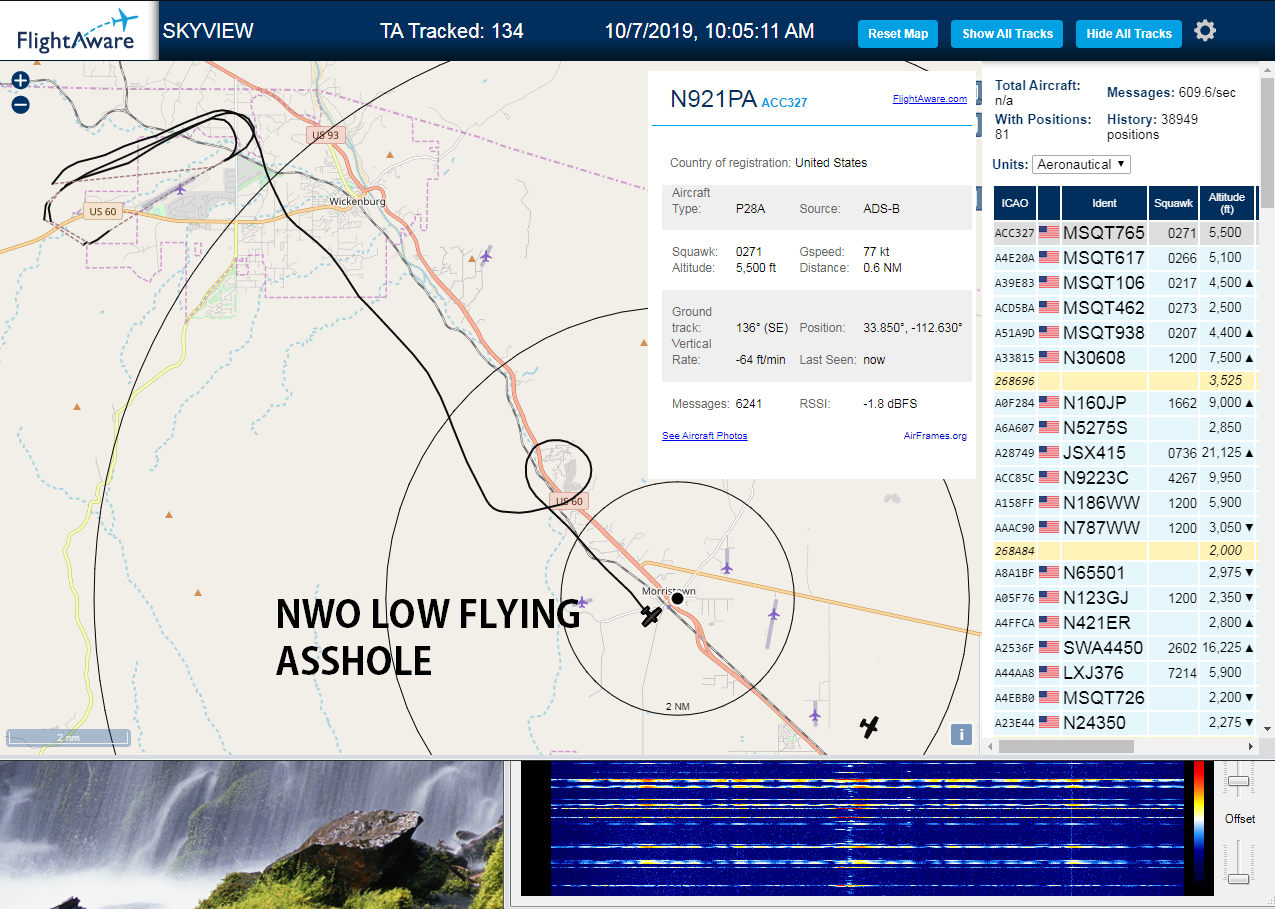1275x909 pixels.
Task: Select the N30608 aircraft row
Action: 1124,357
